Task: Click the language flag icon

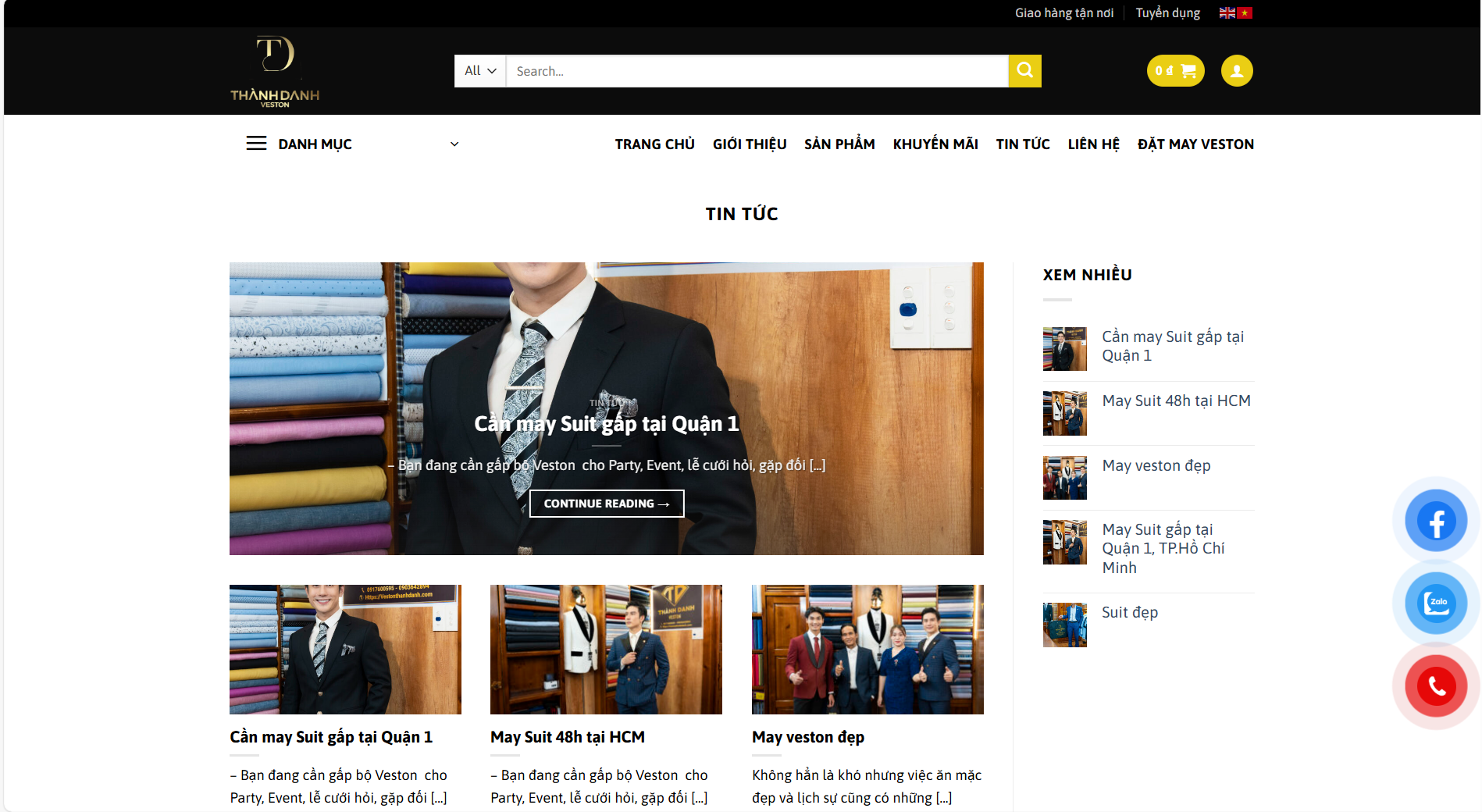Action: pyautogui.click(x=1235, y=13)
